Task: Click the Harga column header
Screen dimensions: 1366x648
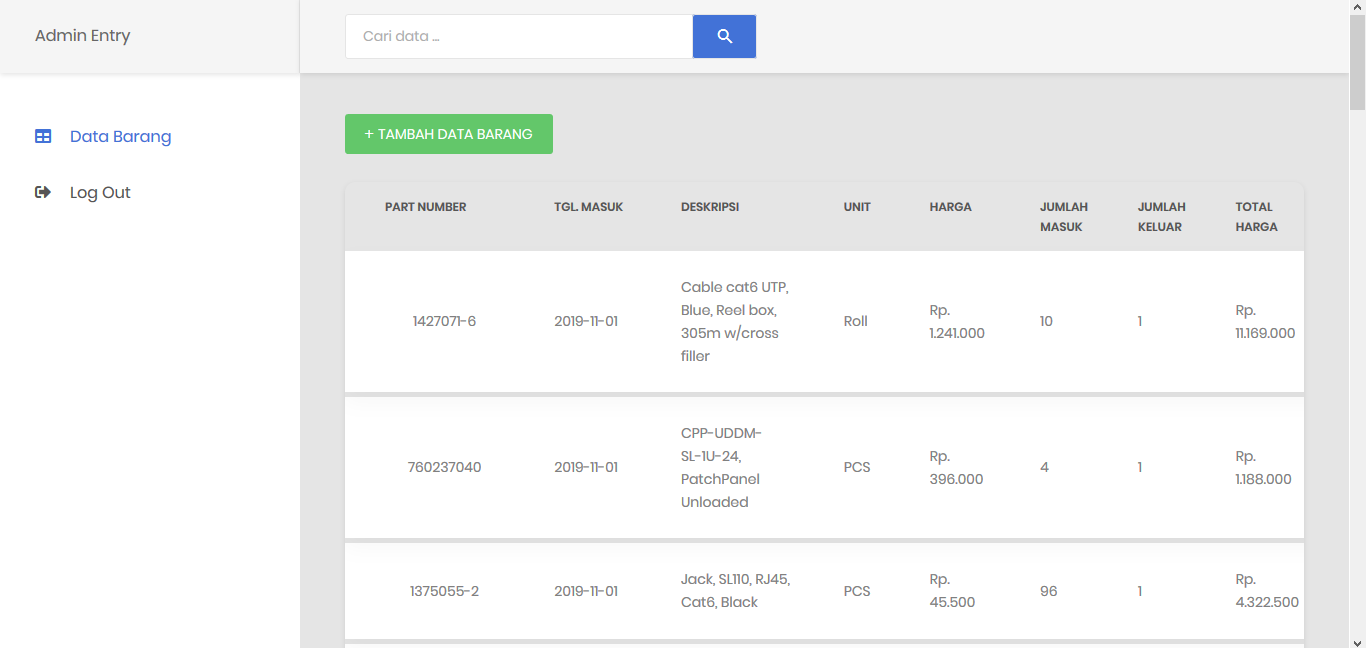Action: pyautogui.click(x=950, y=207)
